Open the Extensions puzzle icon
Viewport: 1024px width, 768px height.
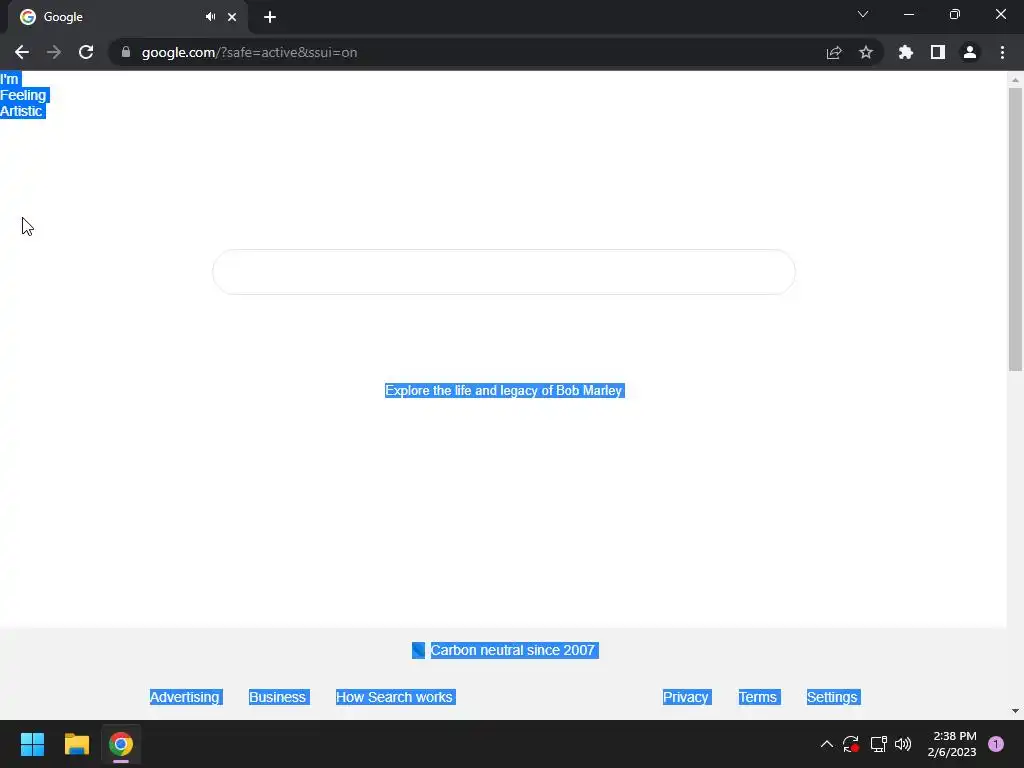coord(906,52)
